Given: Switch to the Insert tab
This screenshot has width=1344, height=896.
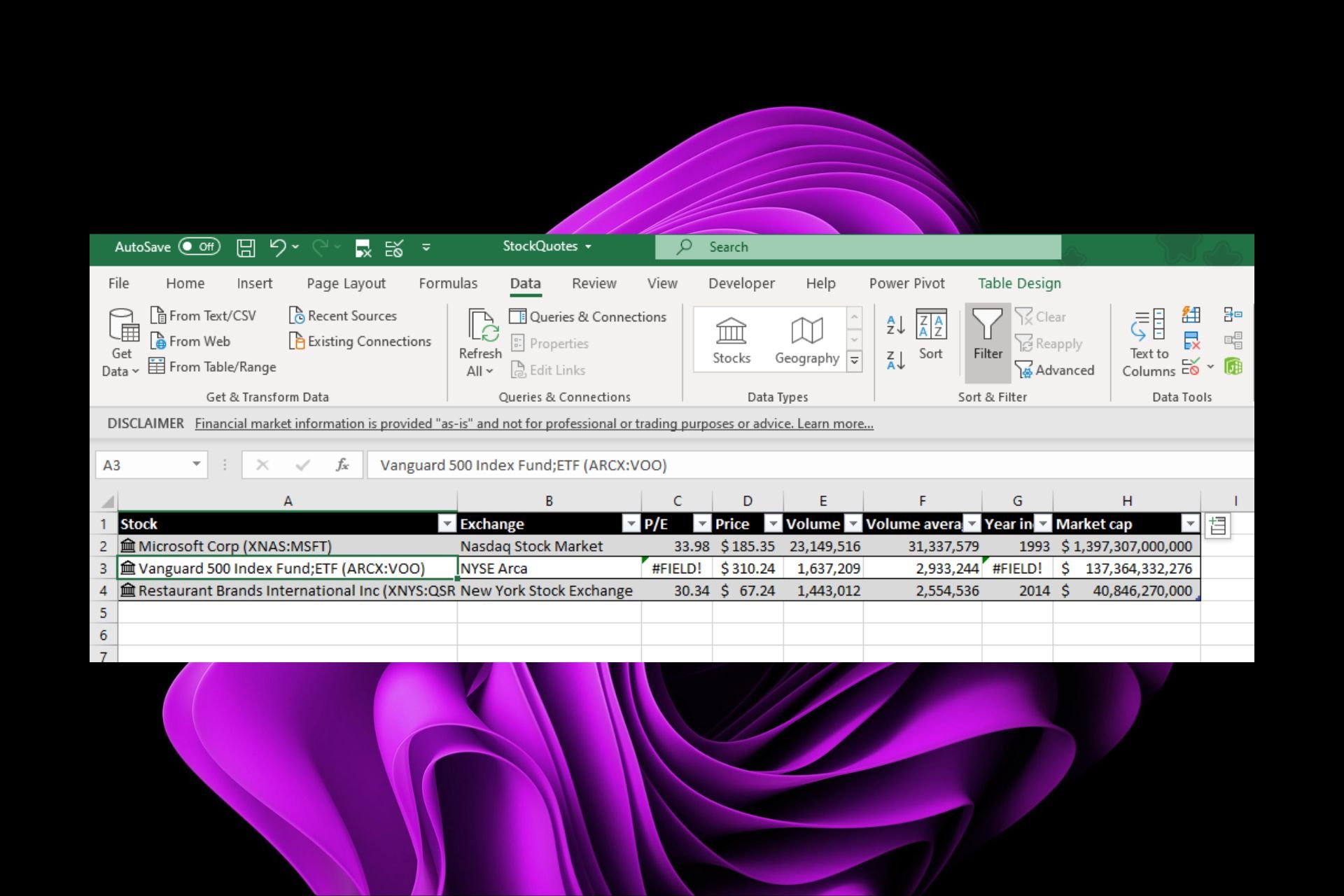Looking at the screenshot, I should click(254, 283).
